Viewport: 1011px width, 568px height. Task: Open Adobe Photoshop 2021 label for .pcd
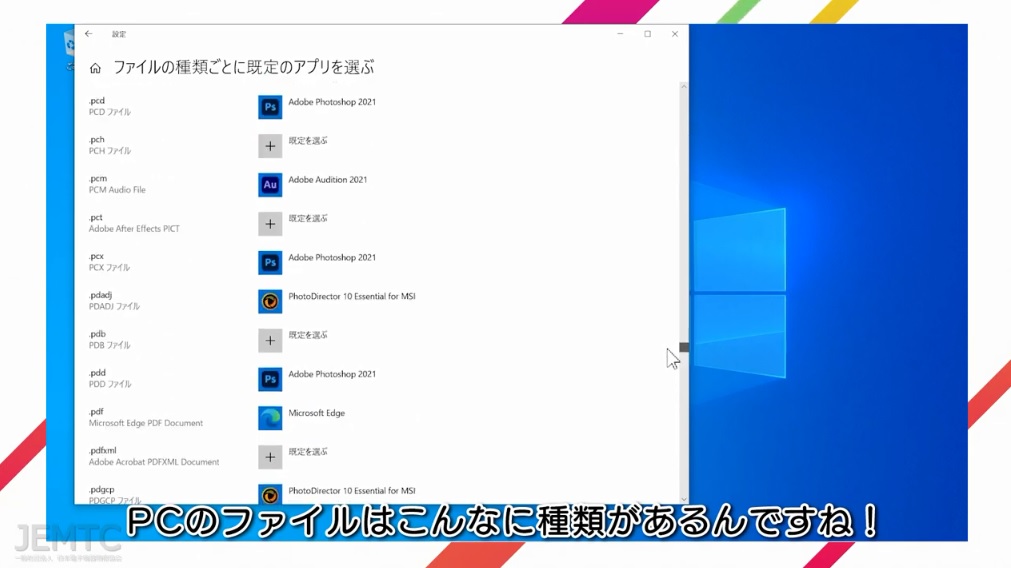(332, 102)
